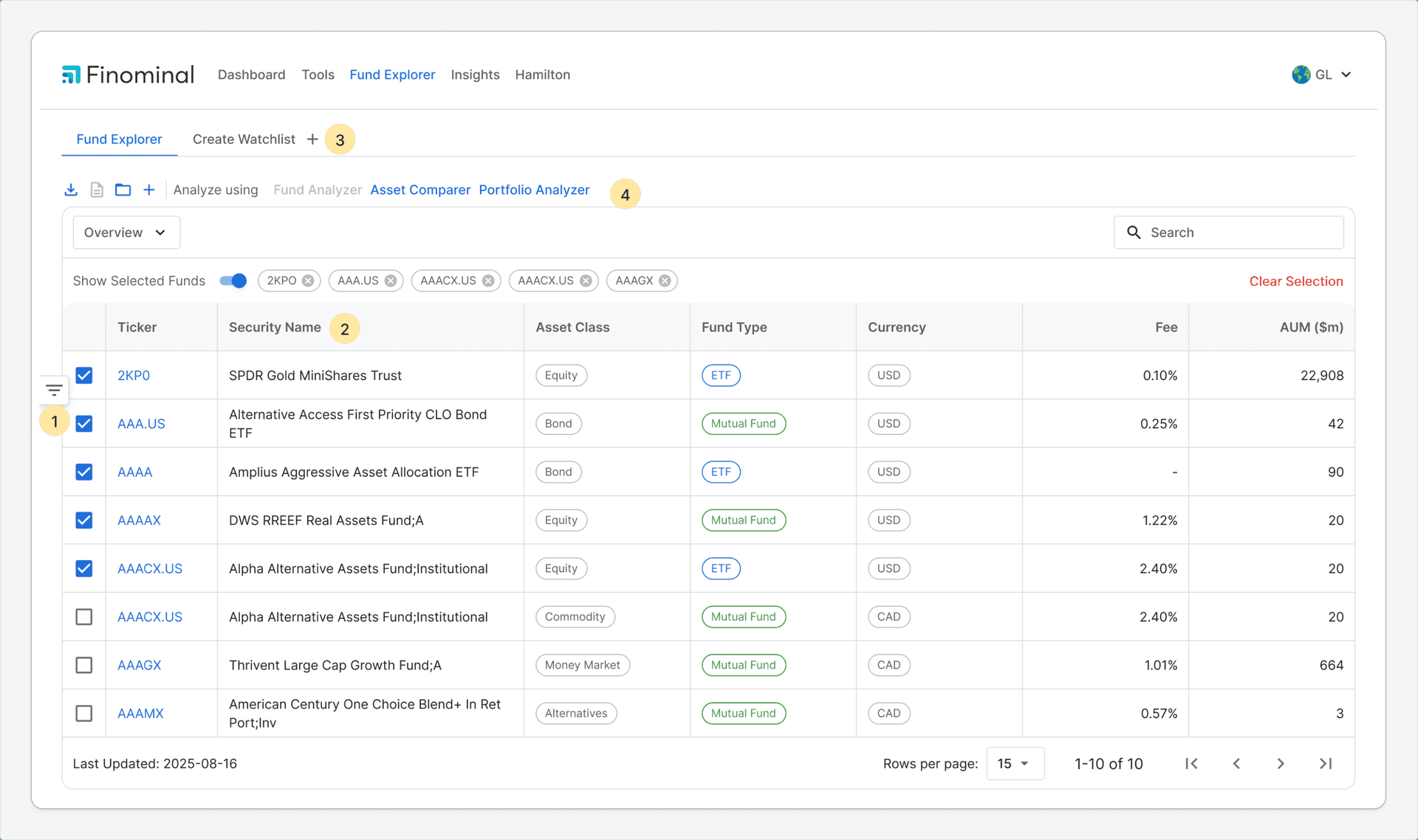
Task: Open the GL region dropdown
Action: 1322,75
